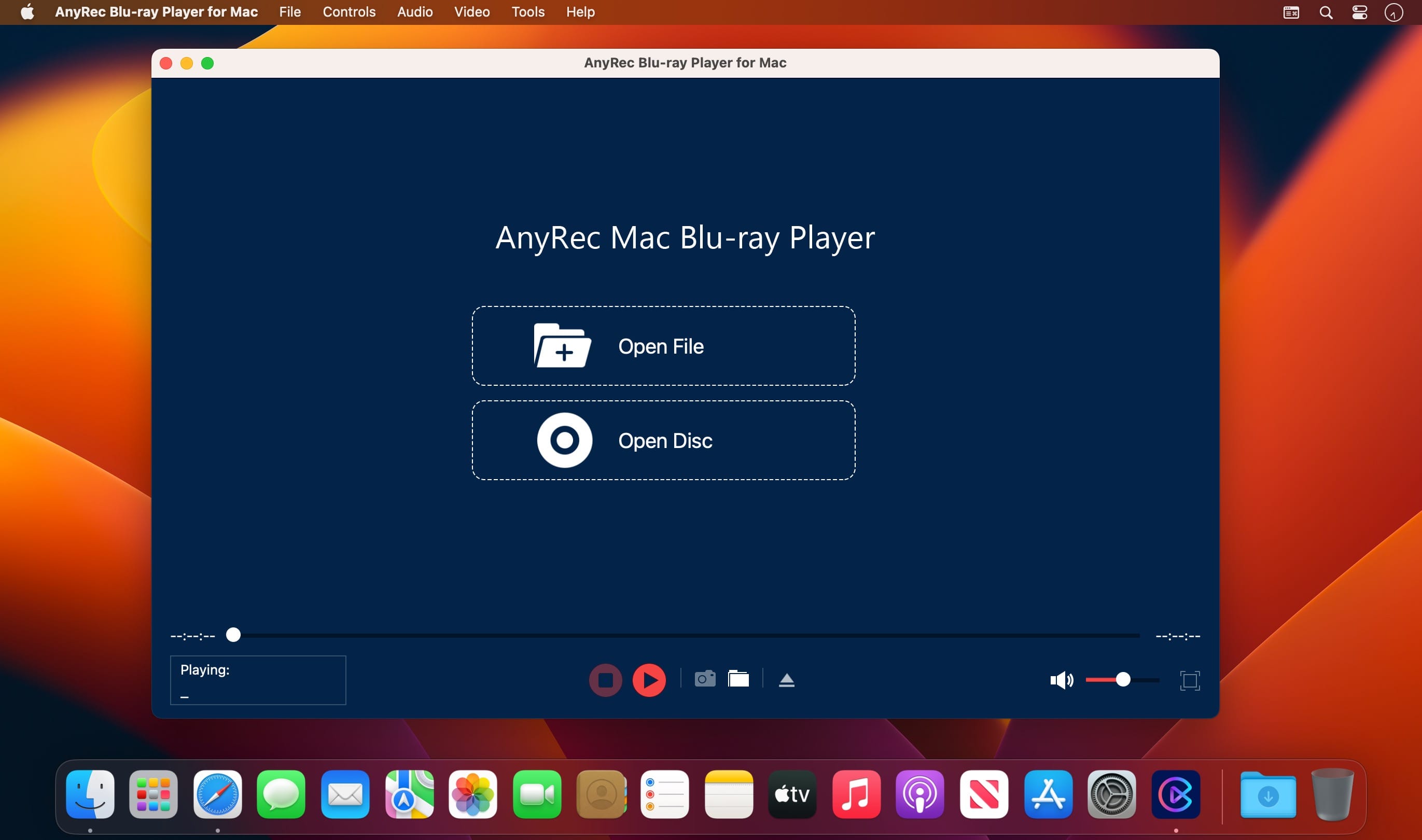1422x840 pixels.
Task: Click the red Play button
Action: pyautogui.click(x=649, y=680)
